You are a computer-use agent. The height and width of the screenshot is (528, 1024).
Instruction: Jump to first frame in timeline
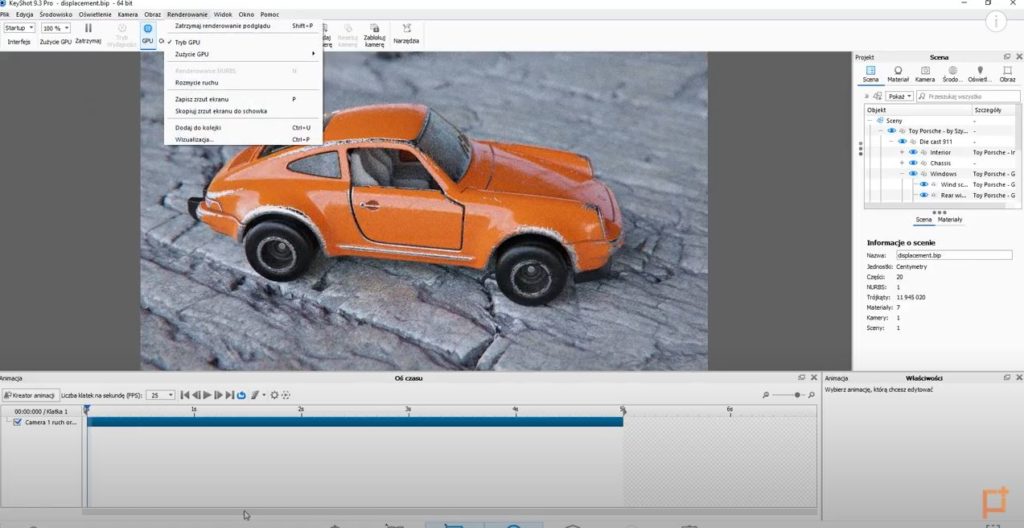tap(185, 395)
